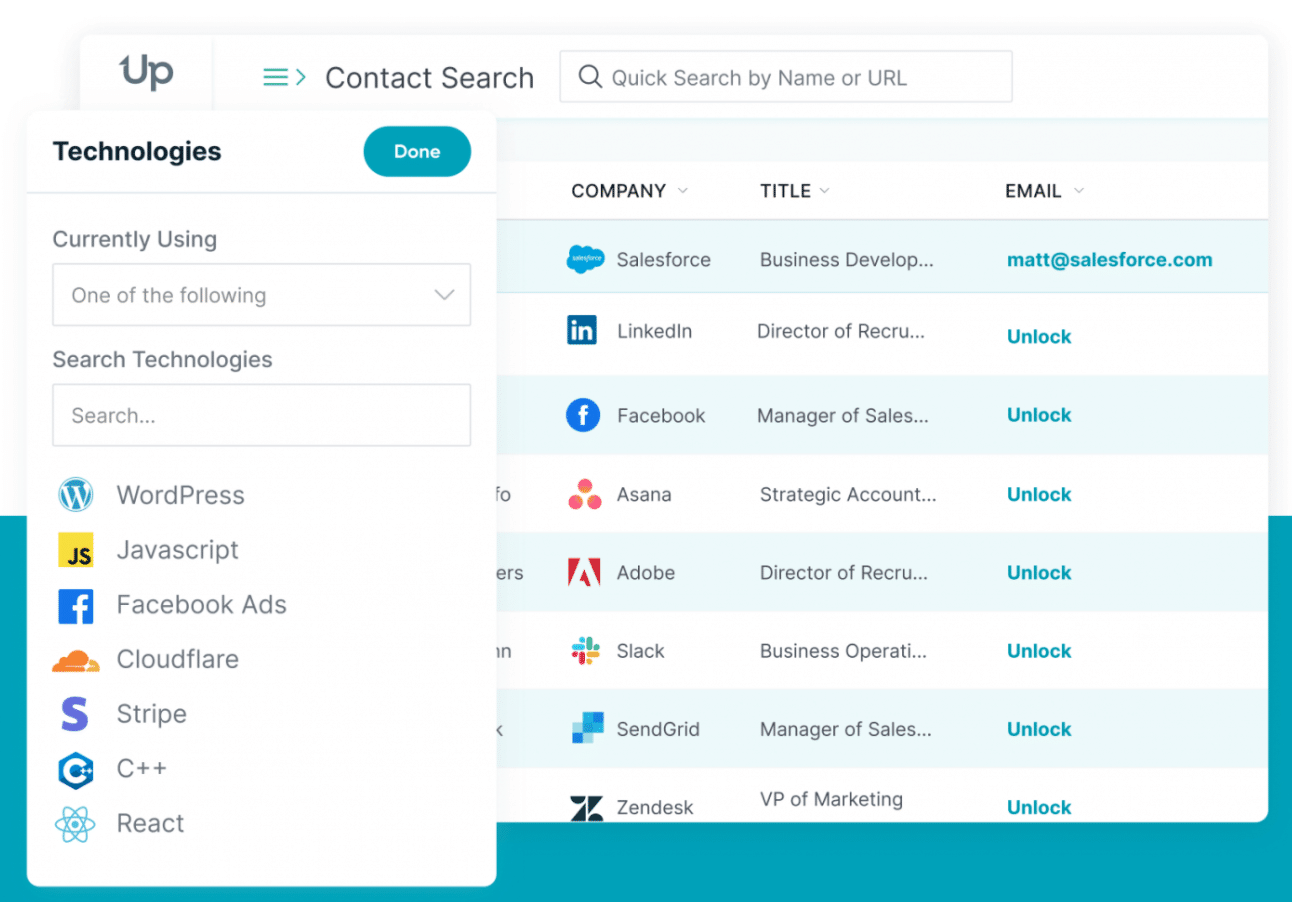Select the C++ technology label
This screenshot has height=902, width=1292.
pos(142,769)
